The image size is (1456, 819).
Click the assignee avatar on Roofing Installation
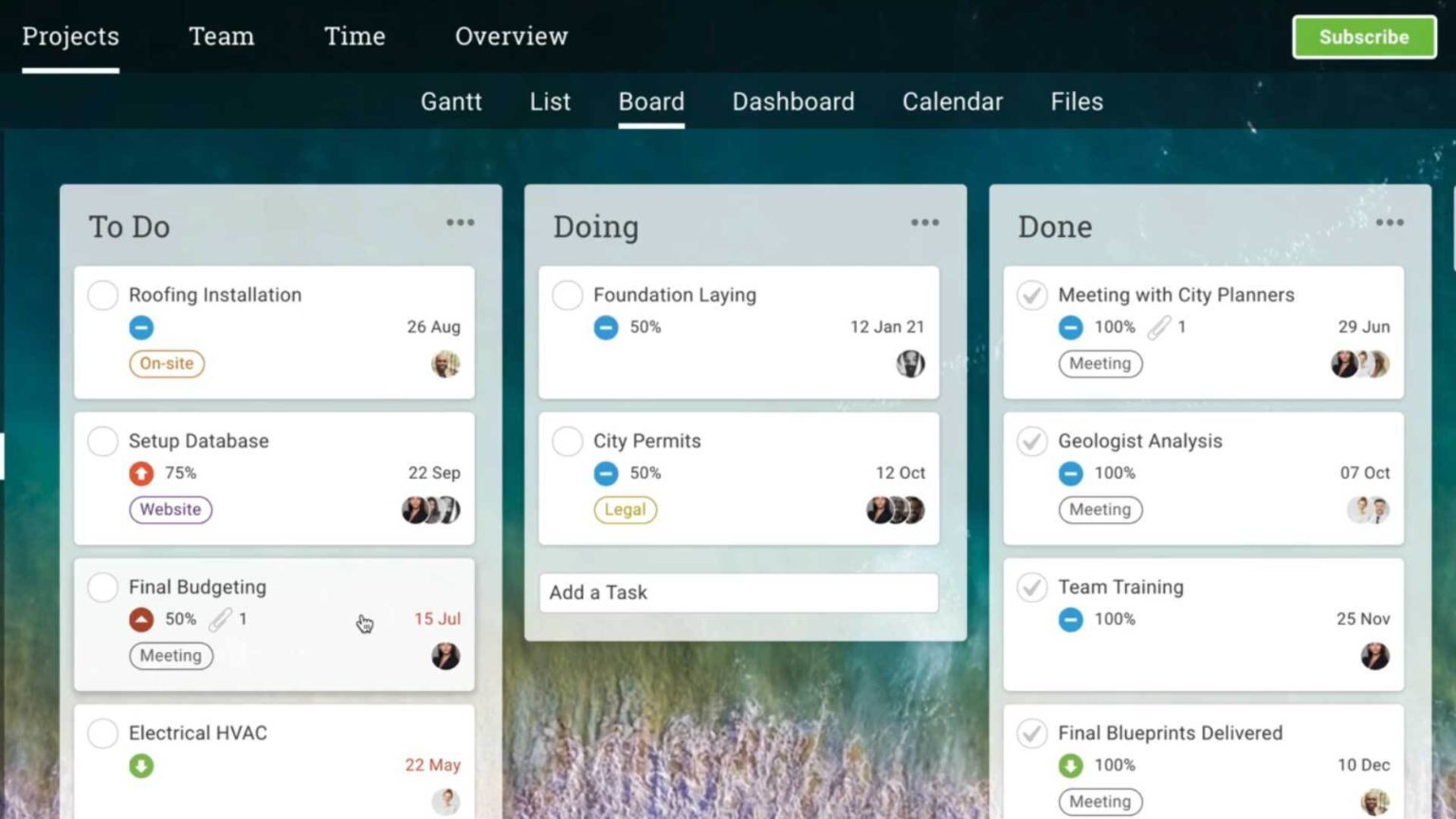pyautogui.click(x=446, y=364)
